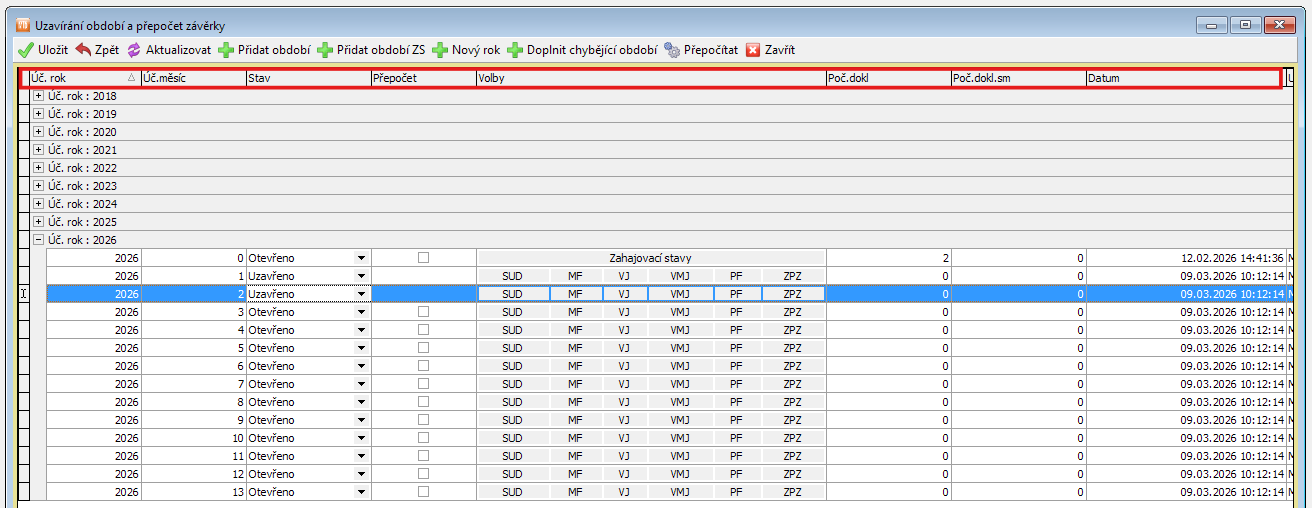Click the red Zavřít toolbar icon

753,50
